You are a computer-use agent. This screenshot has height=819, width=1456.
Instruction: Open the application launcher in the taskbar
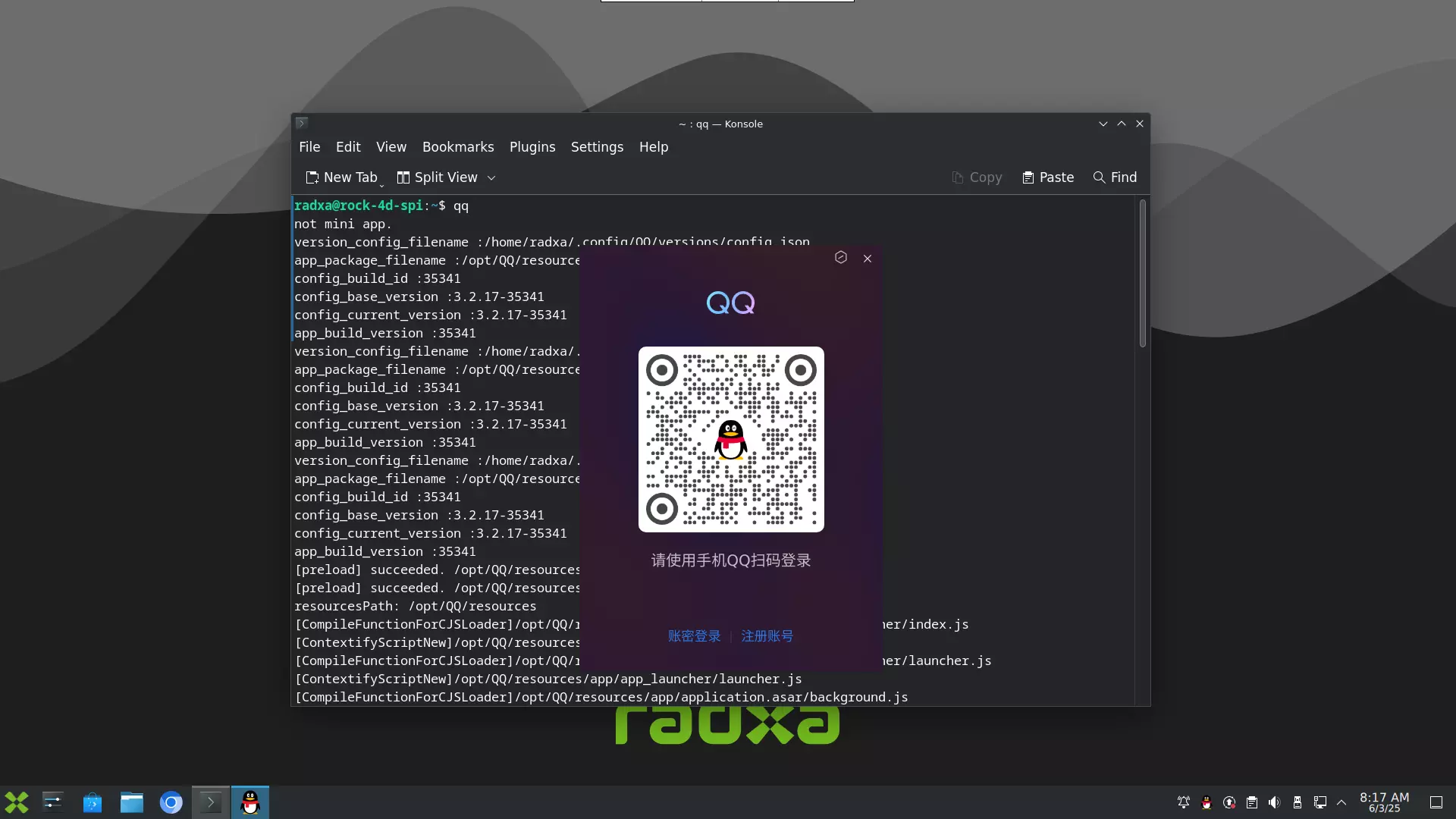17,802
